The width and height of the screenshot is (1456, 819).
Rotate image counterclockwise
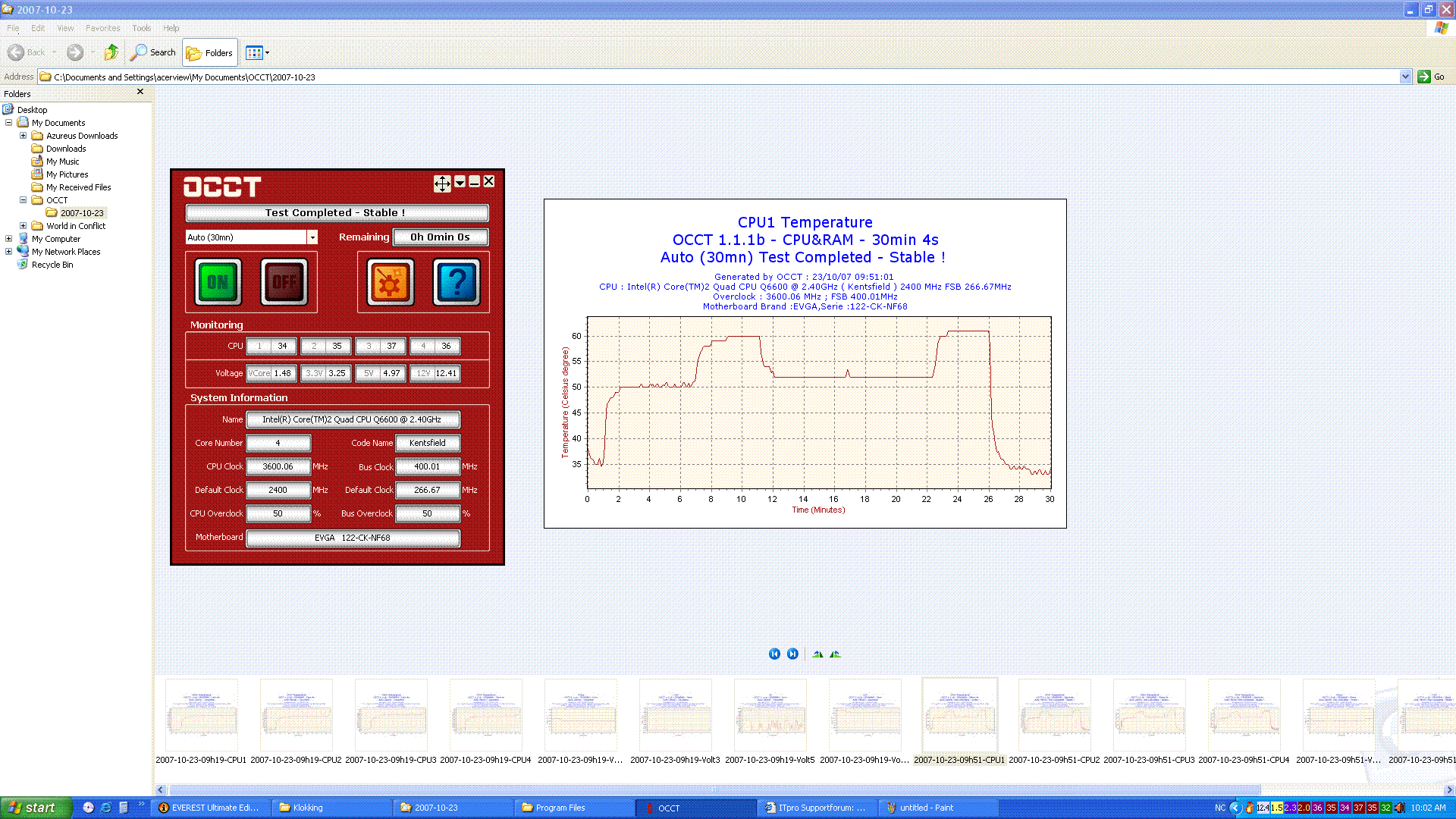(835, 654)
